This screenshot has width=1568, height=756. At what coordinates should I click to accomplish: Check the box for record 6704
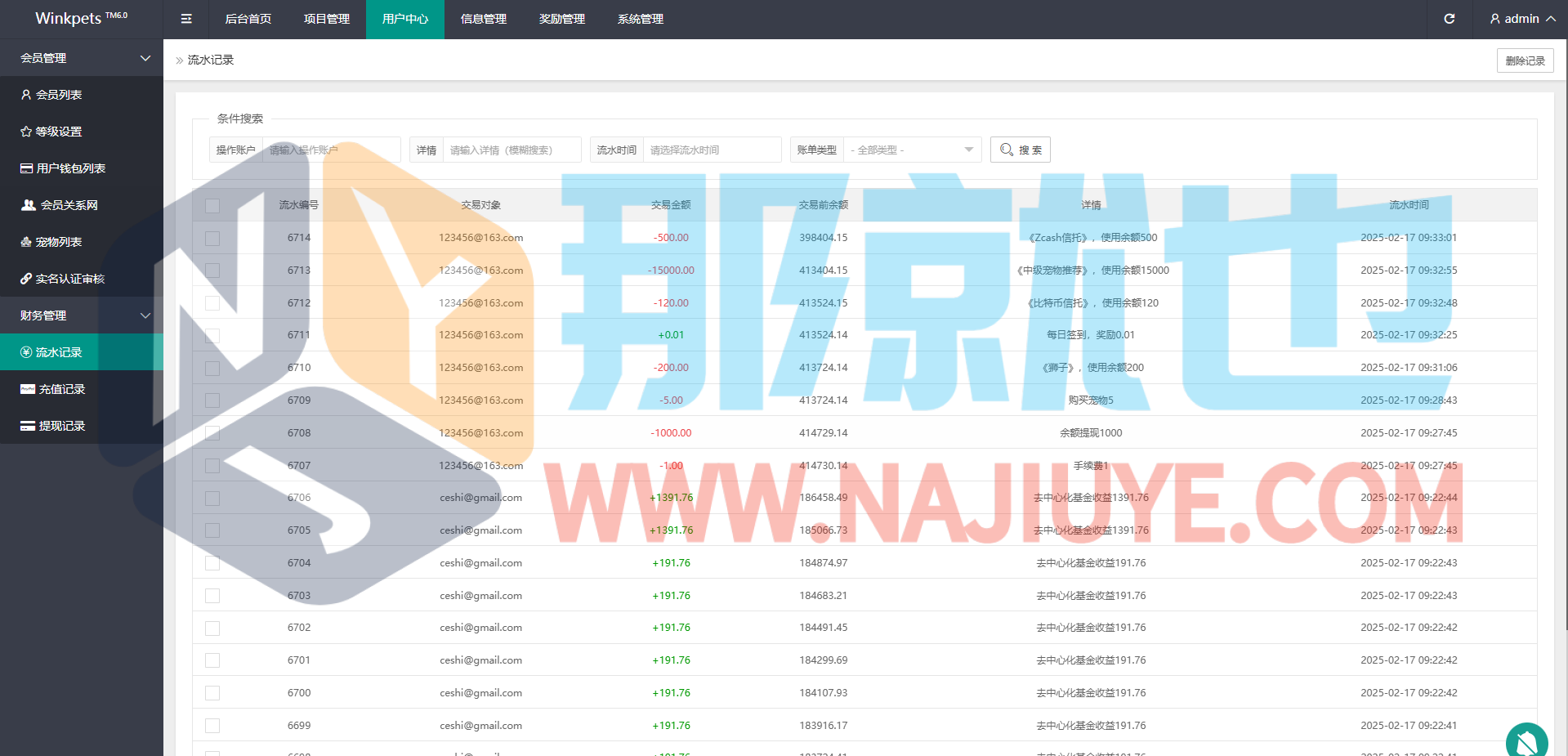point(212,563)
